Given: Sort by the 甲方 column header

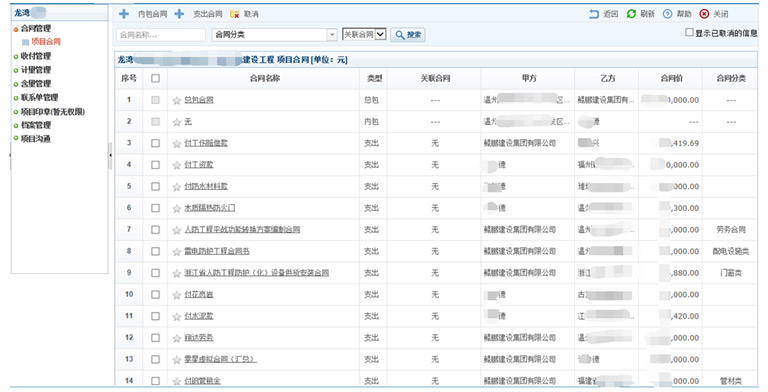Looking at the screenshot, I should (528, 78).
